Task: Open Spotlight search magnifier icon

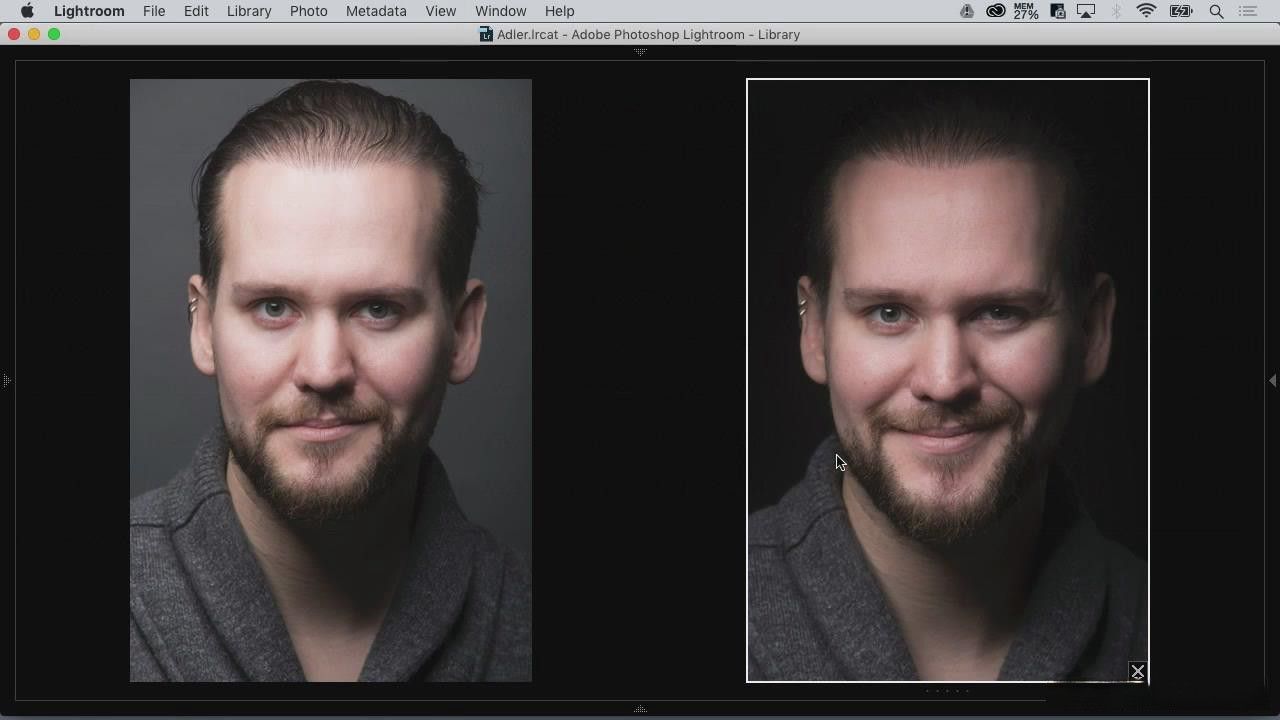Action: tap(1216, 11)
